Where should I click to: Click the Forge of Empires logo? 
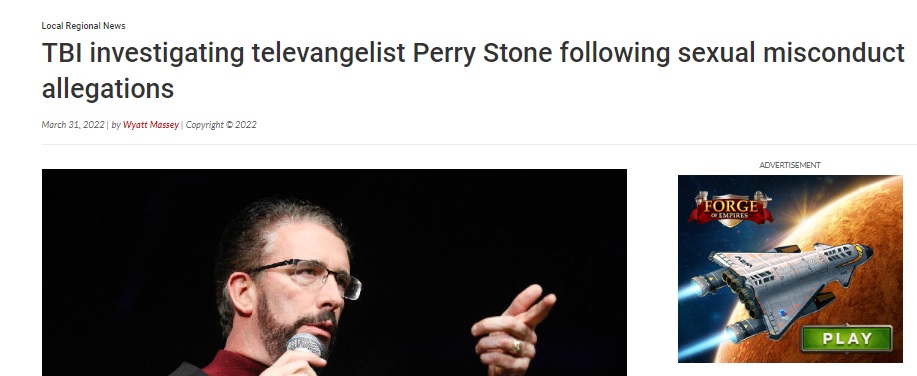click(730, 208)
